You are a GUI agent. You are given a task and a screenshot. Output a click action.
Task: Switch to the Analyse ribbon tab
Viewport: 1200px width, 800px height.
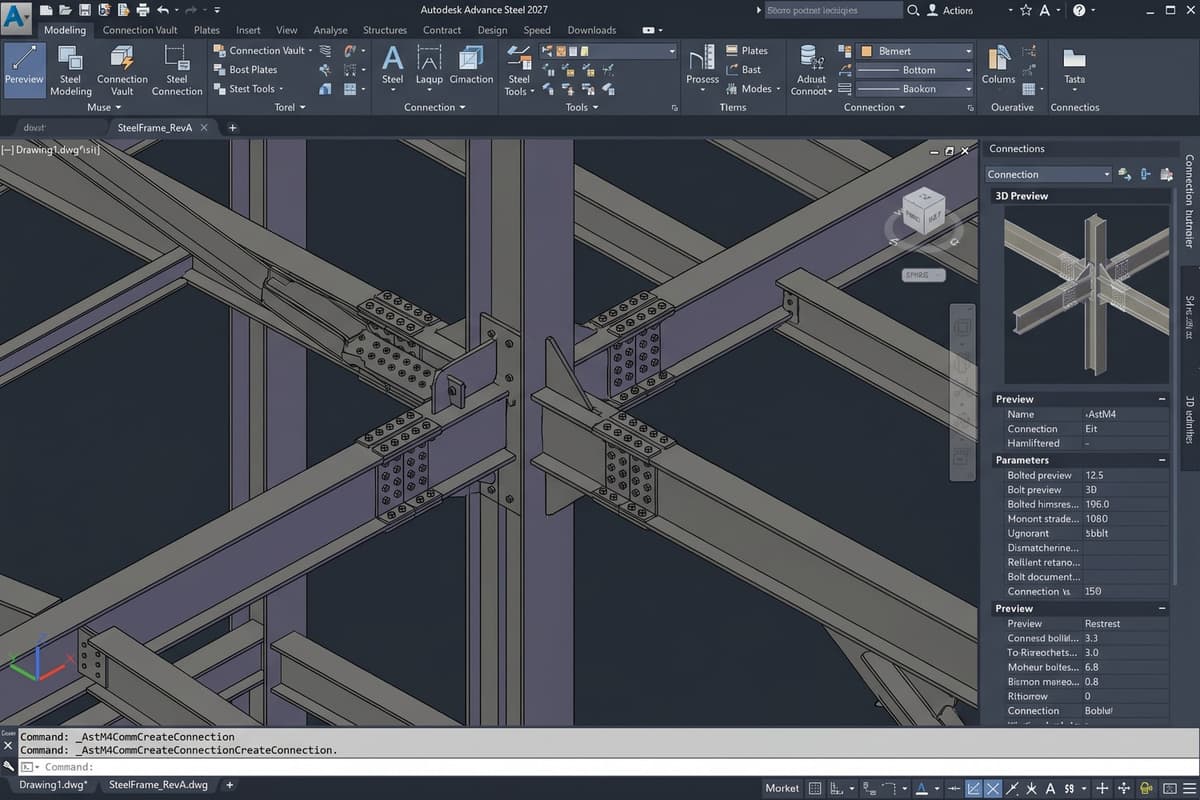point(330,30)
